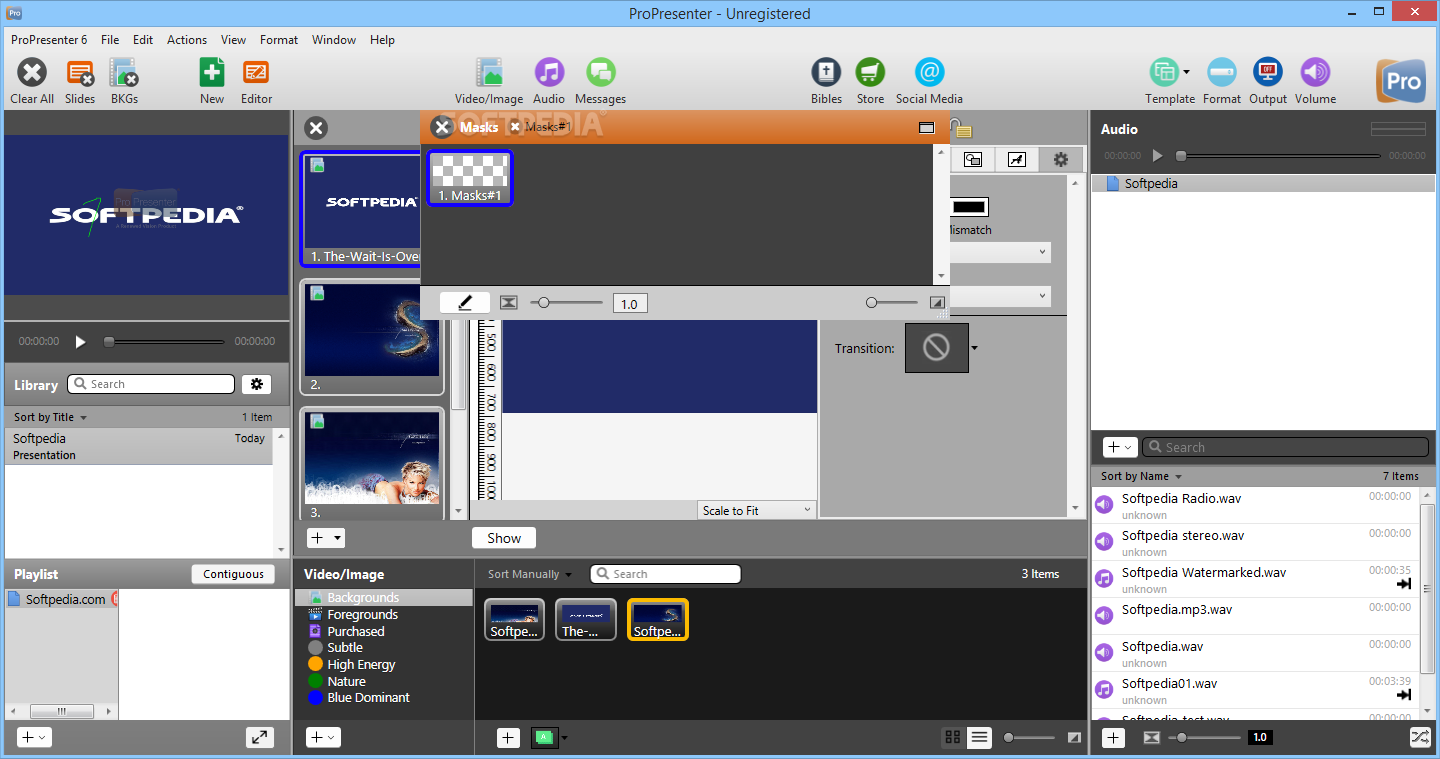Open the Audio bin toolbar icon
The height and width of the screenshot is (759, 1440).
549,73
